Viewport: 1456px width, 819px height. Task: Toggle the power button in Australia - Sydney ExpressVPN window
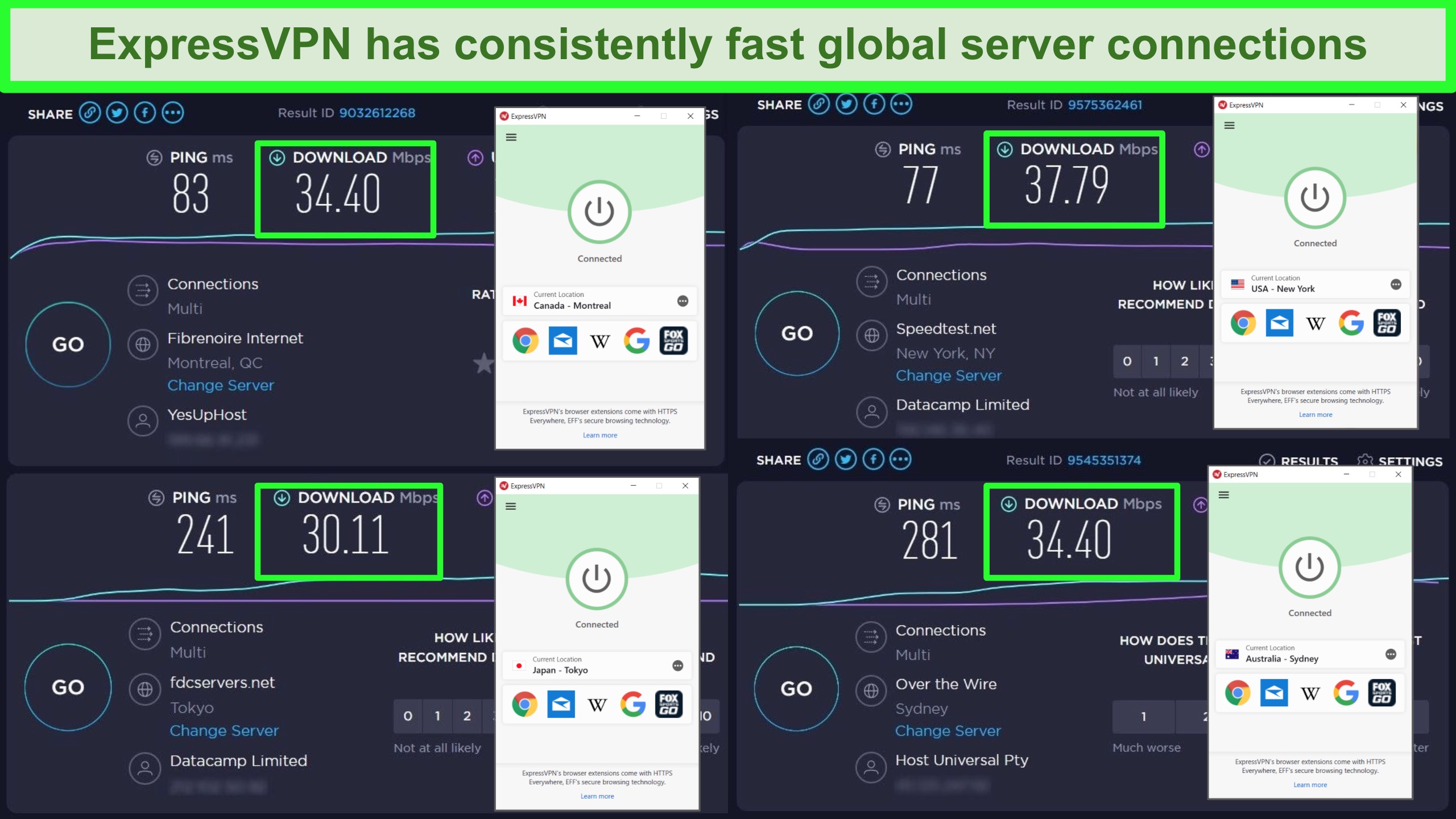pos(1309,567)
